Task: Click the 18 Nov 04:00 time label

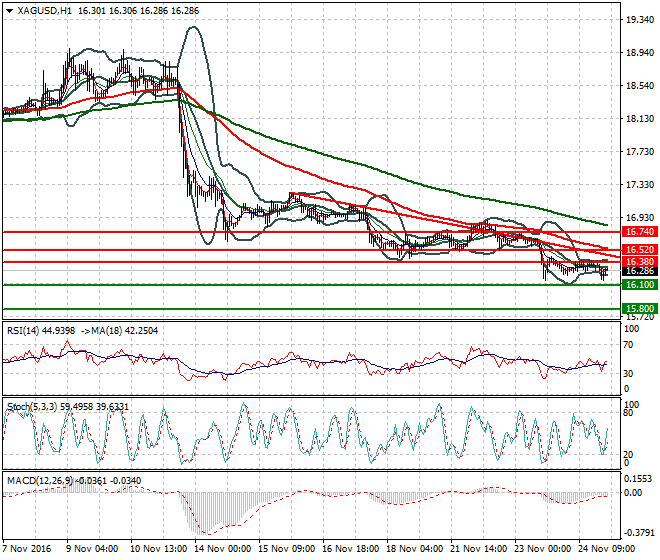Action: tap(414, 549)
